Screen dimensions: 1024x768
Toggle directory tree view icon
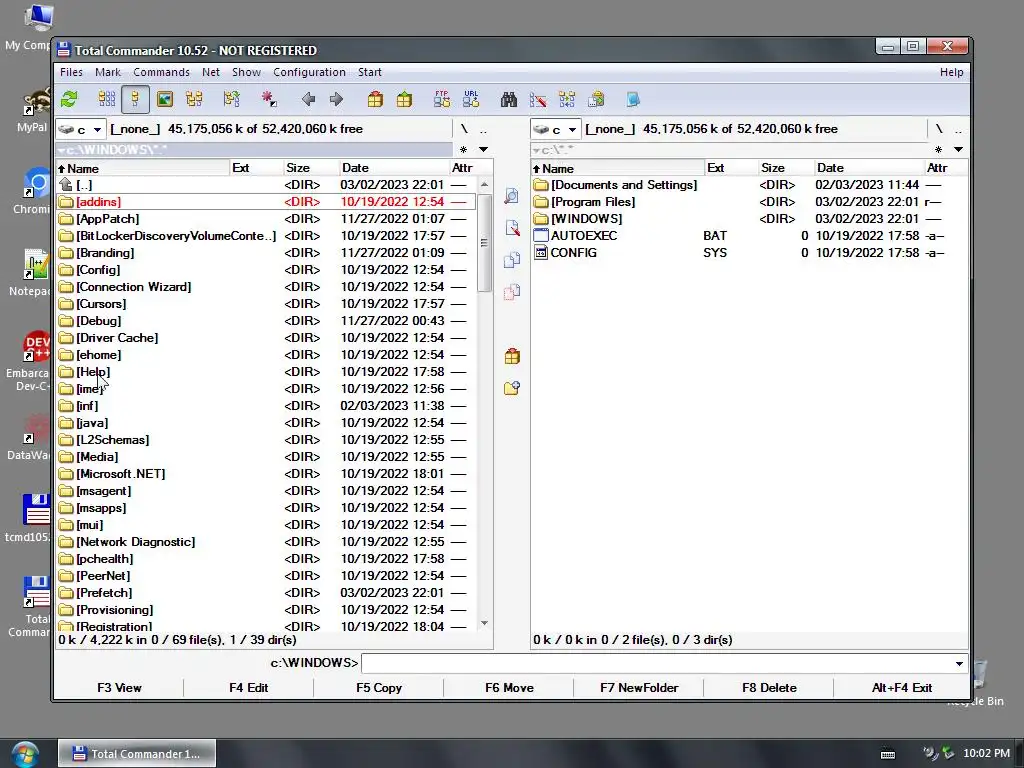[x=194, y=99]
